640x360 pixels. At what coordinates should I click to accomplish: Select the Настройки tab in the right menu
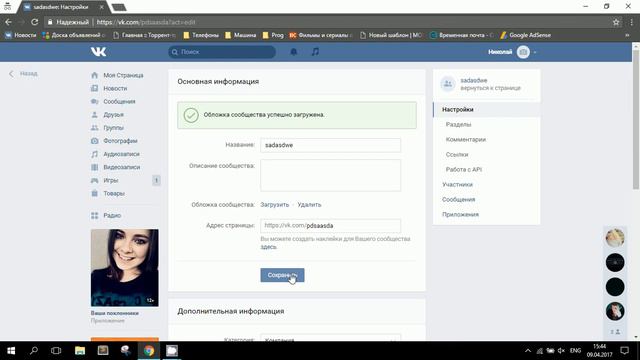(x=487, y=109)
